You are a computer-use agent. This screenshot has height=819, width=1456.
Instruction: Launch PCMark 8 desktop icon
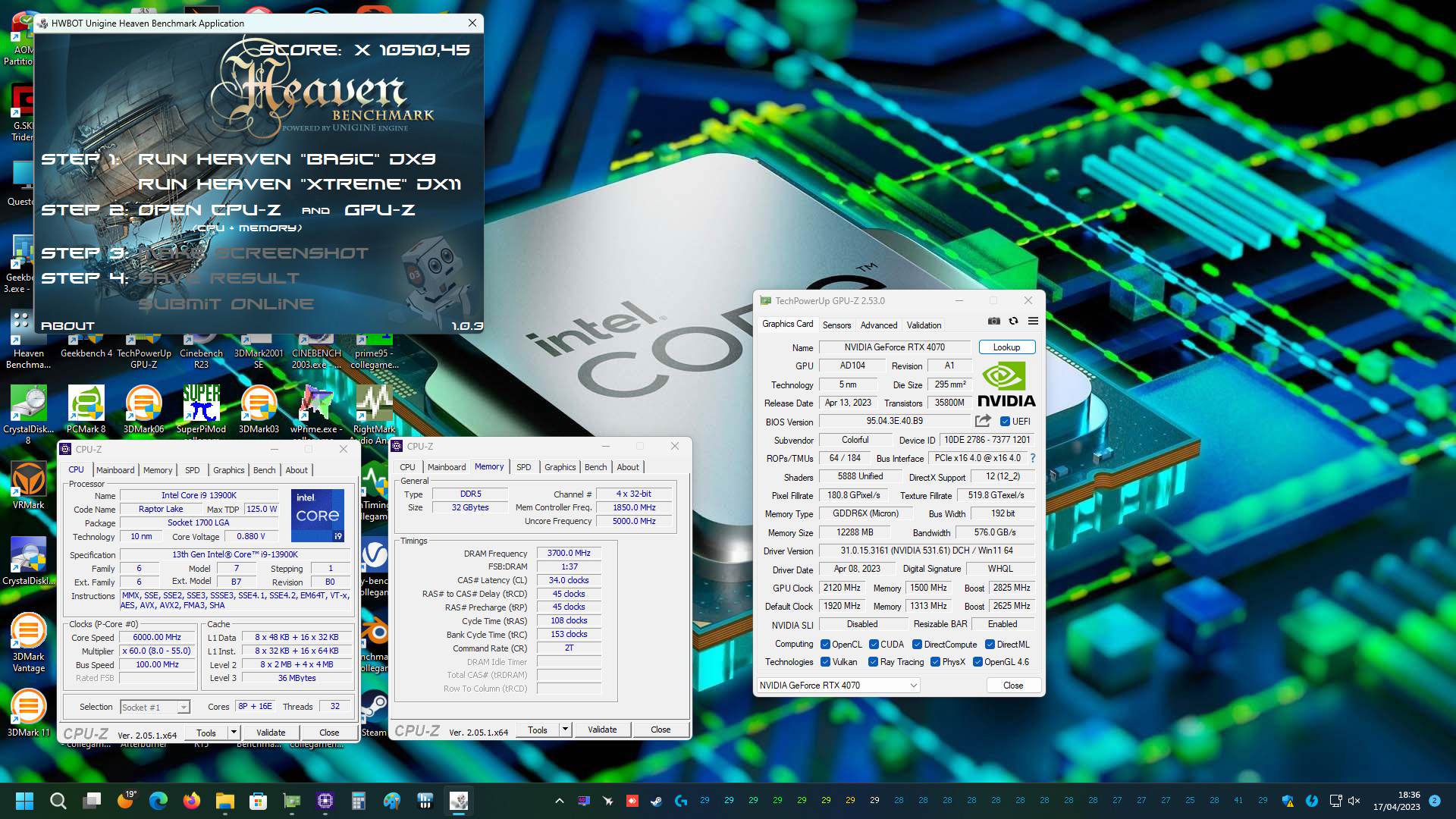coord(86,409)
